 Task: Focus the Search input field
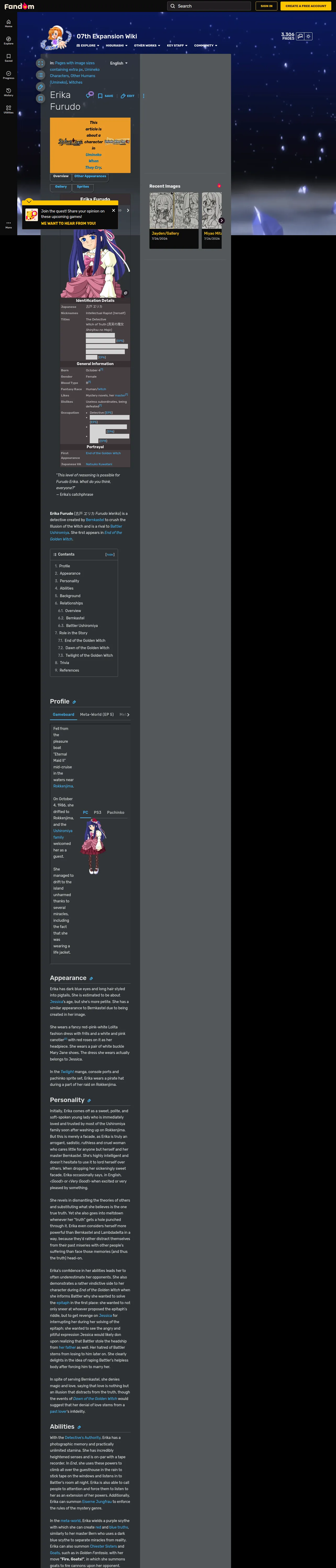tap(209, 6)
